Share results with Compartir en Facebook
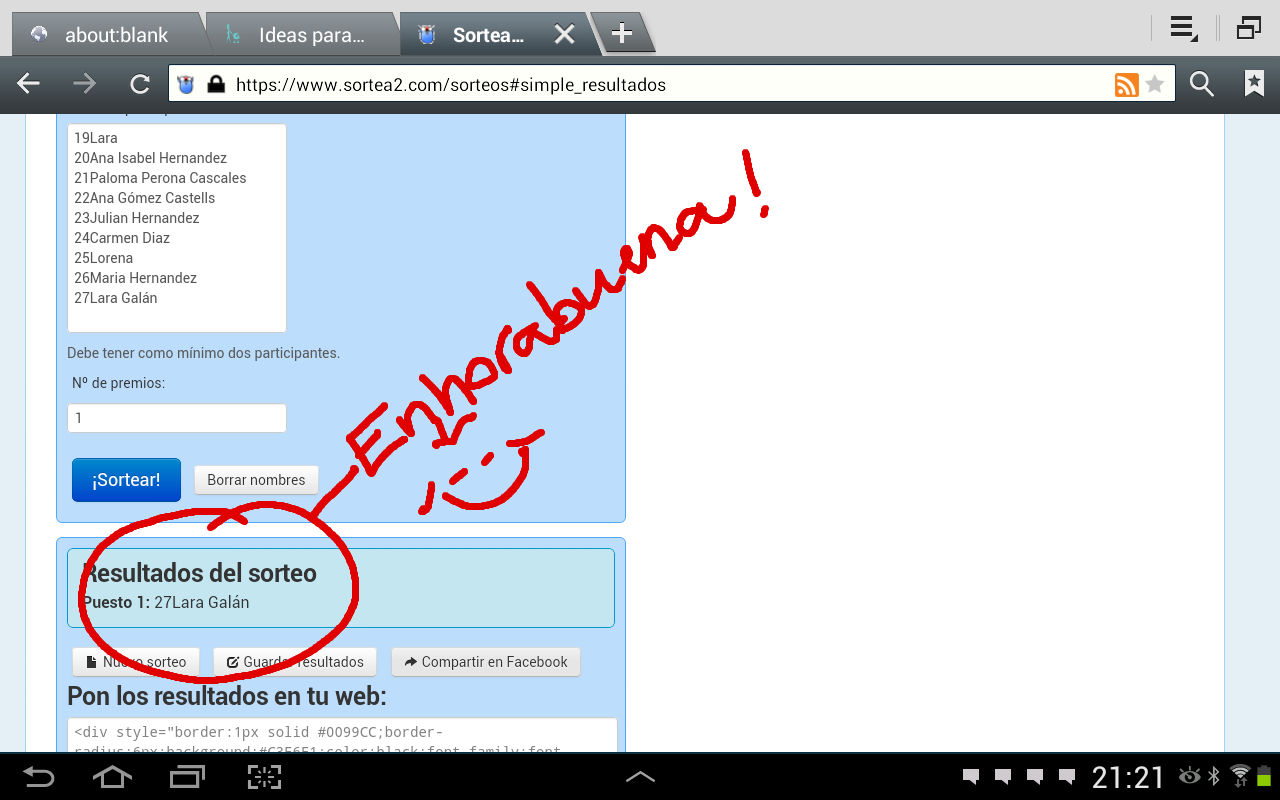The width and height of the screenshot is (1280, 800). (x=485, y=662)
